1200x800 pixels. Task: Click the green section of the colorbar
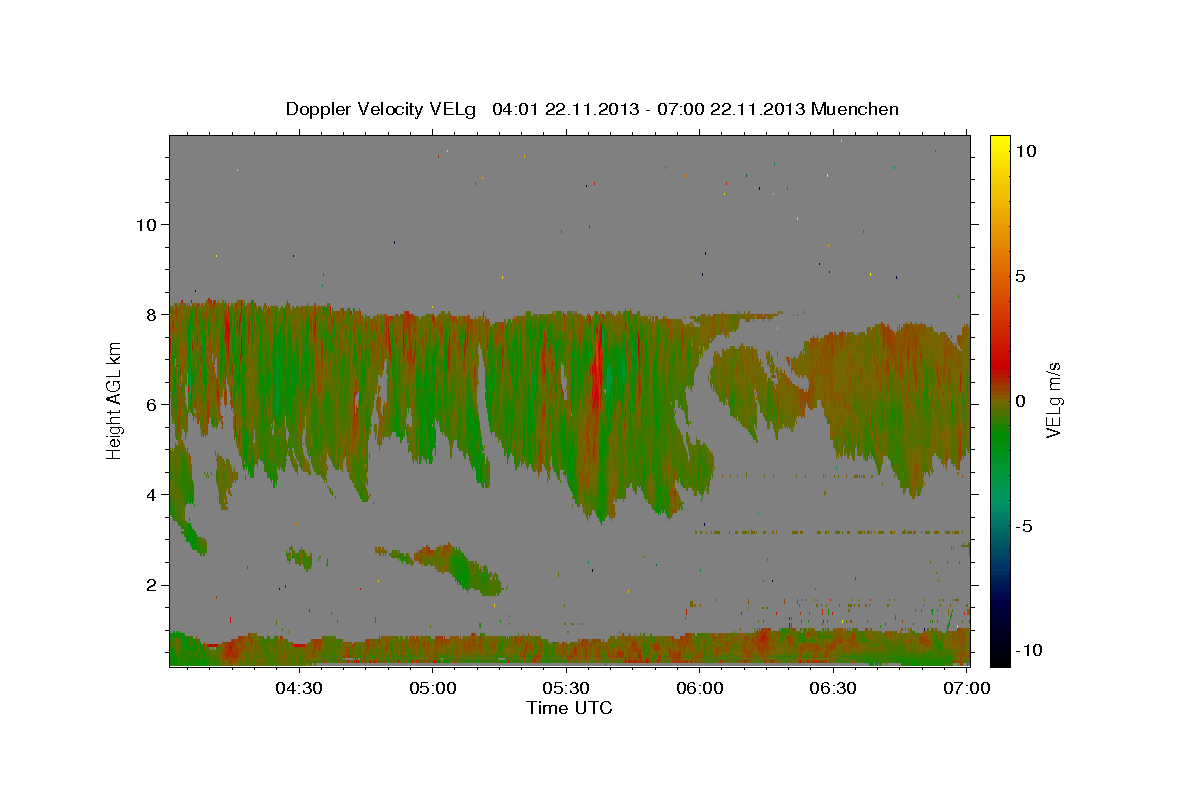999,440
